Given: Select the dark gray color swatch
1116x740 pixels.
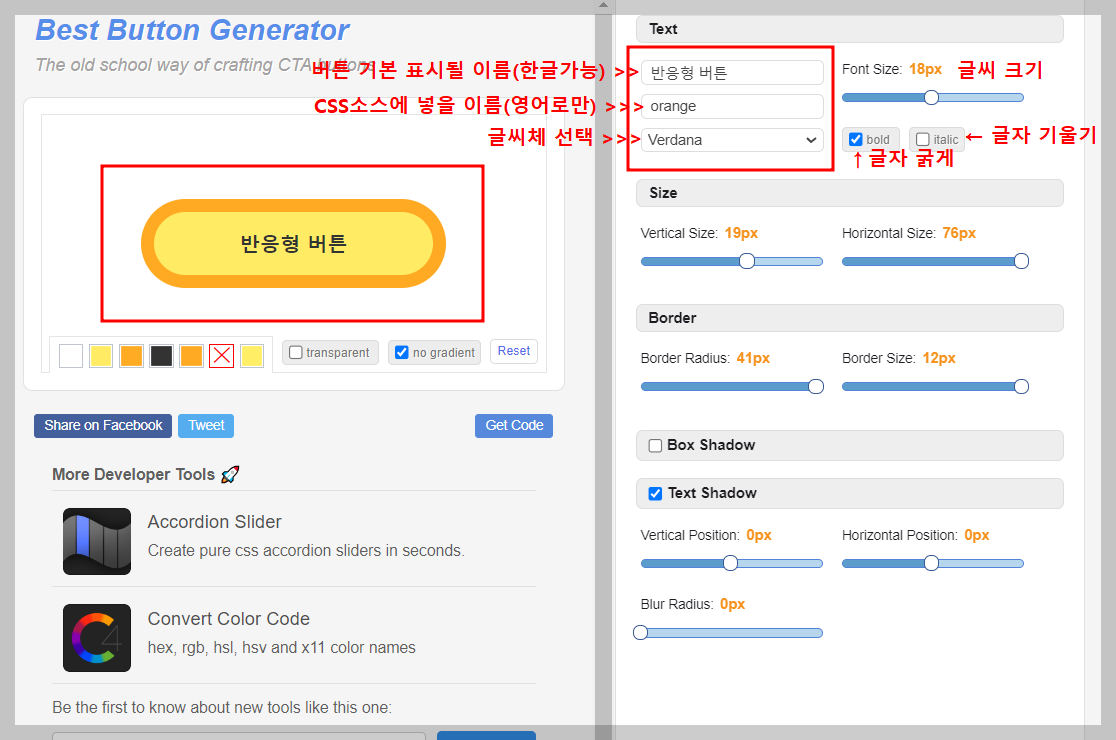Looking at the screenshot, I should 161,355.
